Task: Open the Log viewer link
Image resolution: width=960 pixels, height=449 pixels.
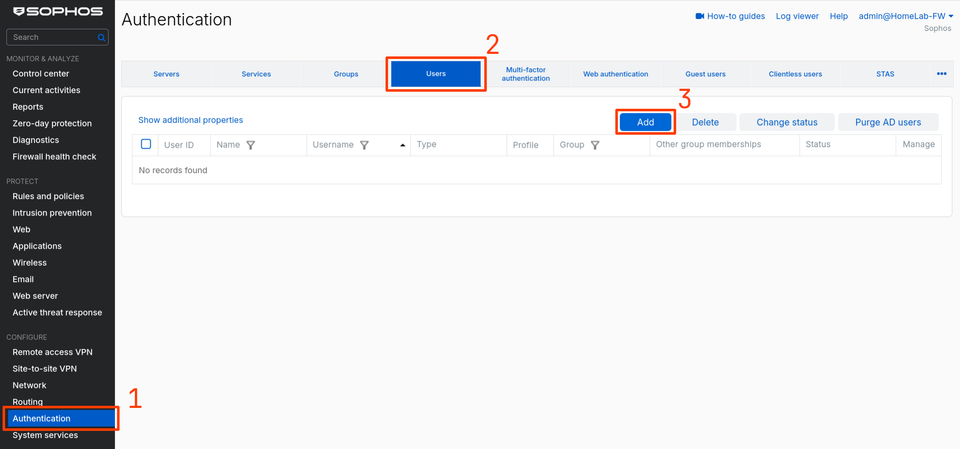Action: [797, 17]
